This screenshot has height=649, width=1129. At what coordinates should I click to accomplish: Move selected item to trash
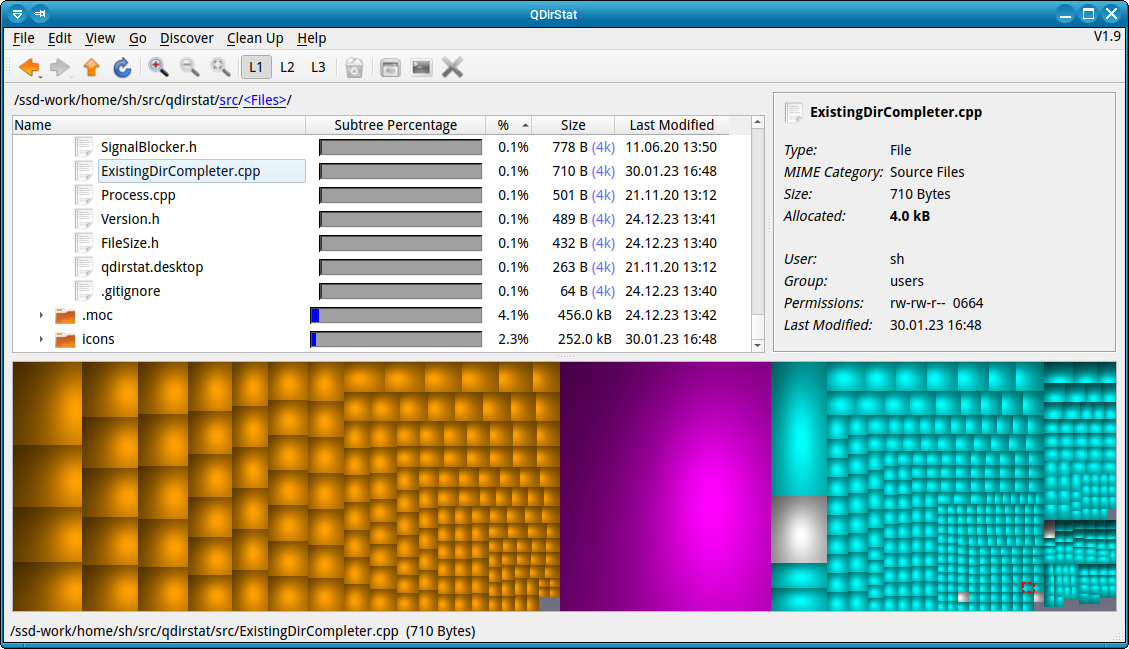(x=354, y=68)
